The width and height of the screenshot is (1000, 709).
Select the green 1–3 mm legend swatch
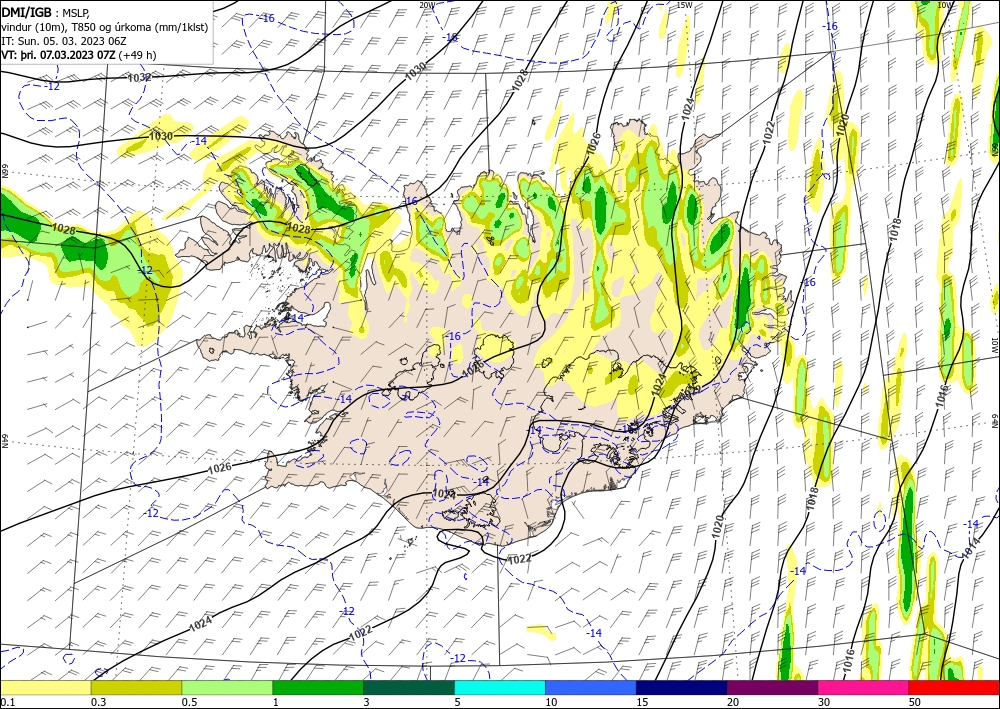pos(318,688)
